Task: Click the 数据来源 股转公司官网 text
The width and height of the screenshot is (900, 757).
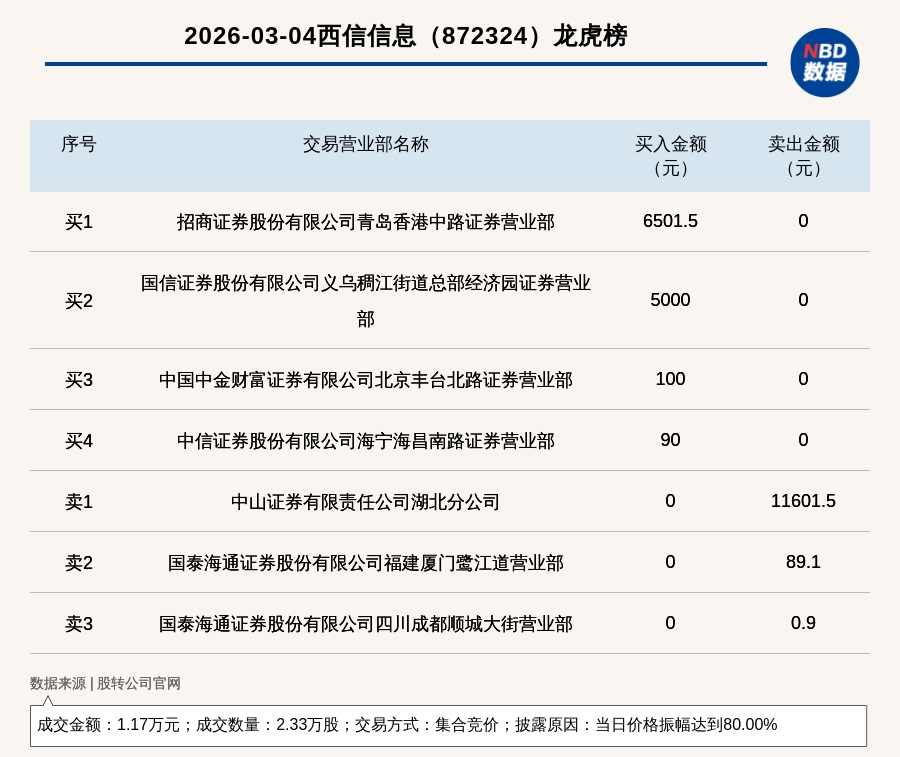Action: (105, 683)
